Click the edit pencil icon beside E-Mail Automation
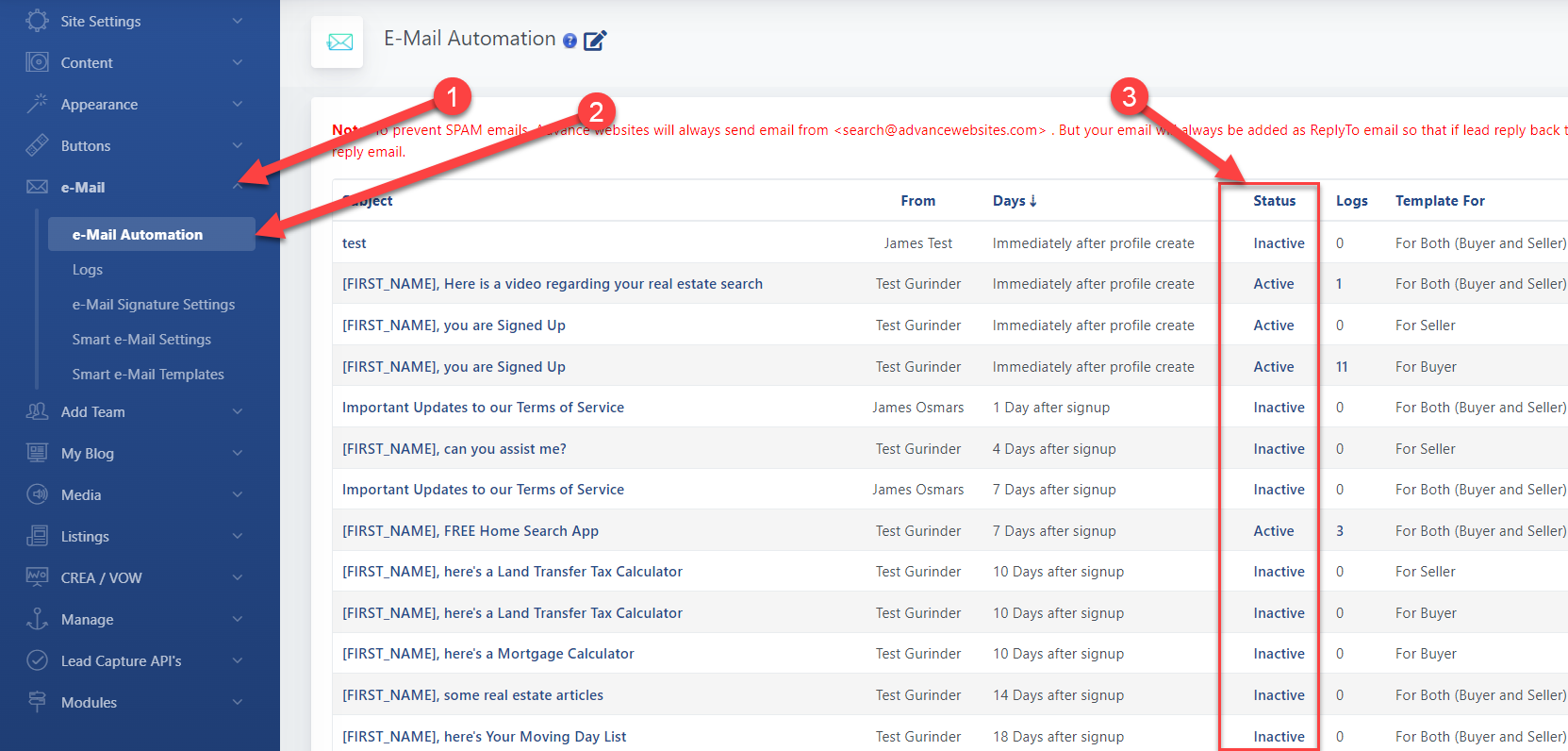The height and width of the screenshot is (751, 1568). coord(595,41)
